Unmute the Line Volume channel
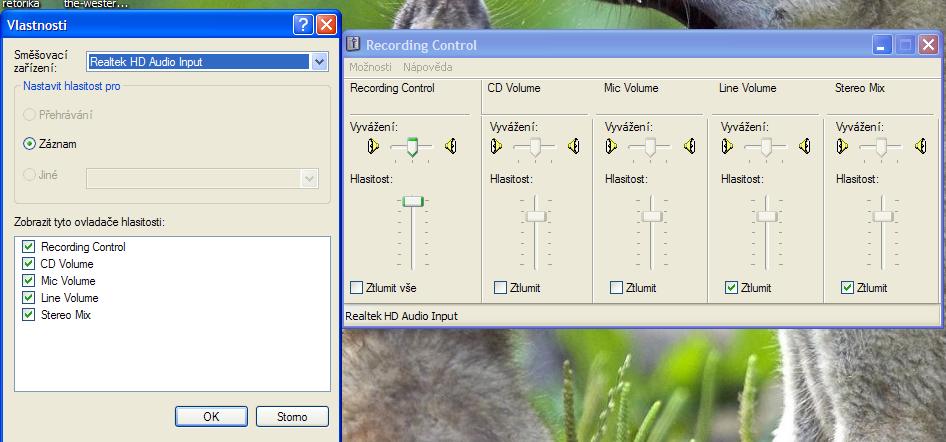Image resolution: width=946 pixels, height=442 pixels. (x=732, y=288)
